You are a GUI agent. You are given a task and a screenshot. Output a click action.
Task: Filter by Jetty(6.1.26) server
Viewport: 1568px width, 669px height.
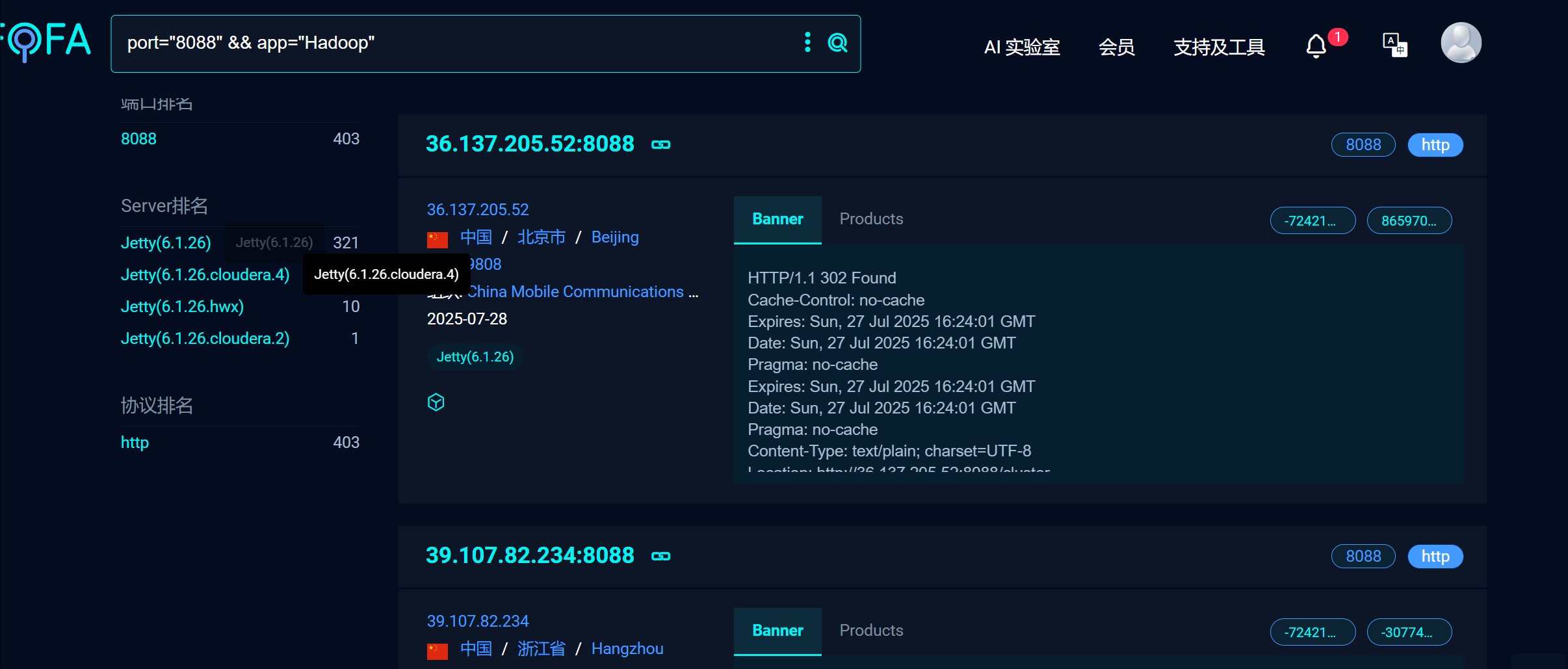click(x=166, y=243)
